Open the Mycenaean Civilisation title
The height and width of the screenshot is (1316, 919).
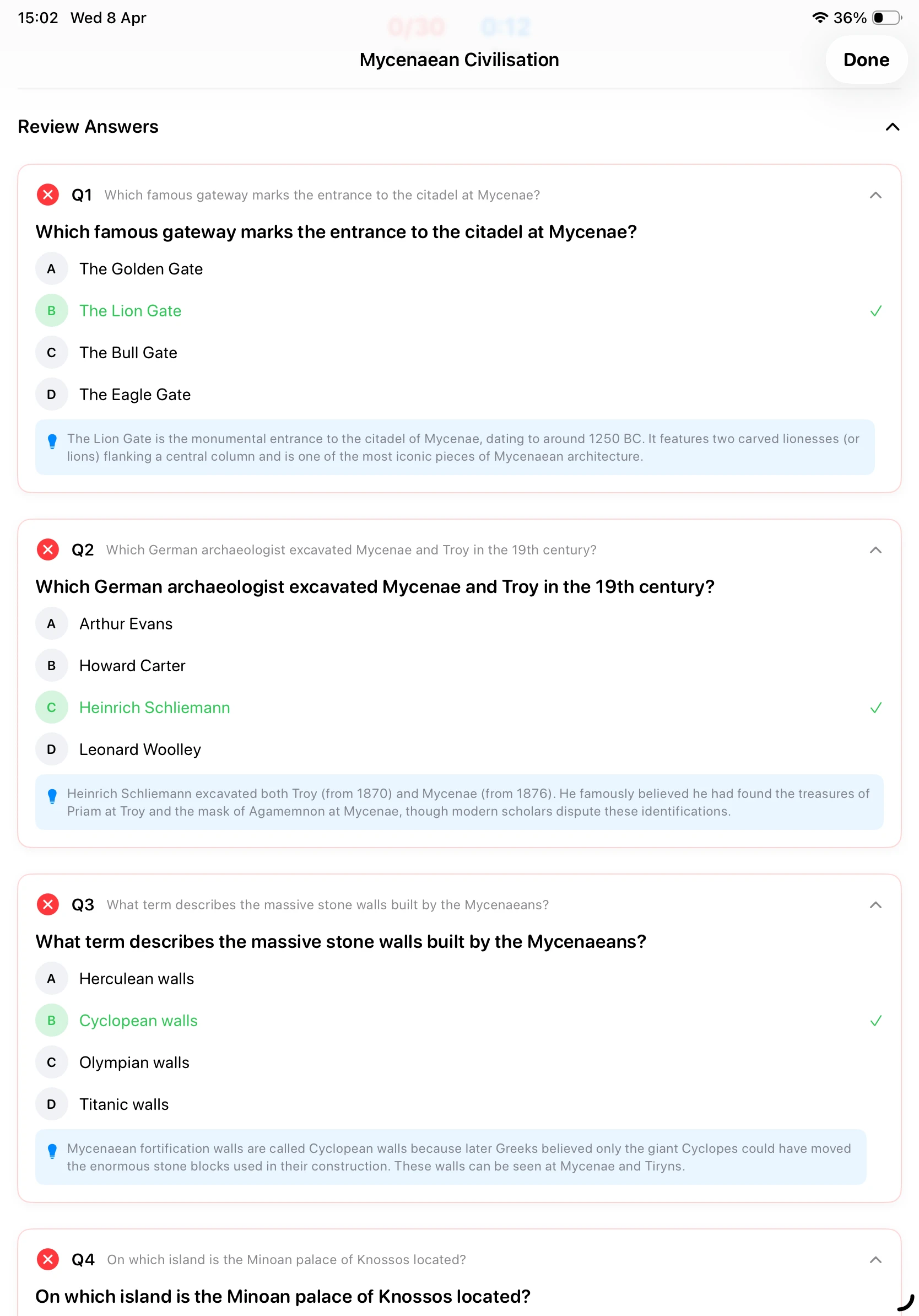tap(459, 60)
